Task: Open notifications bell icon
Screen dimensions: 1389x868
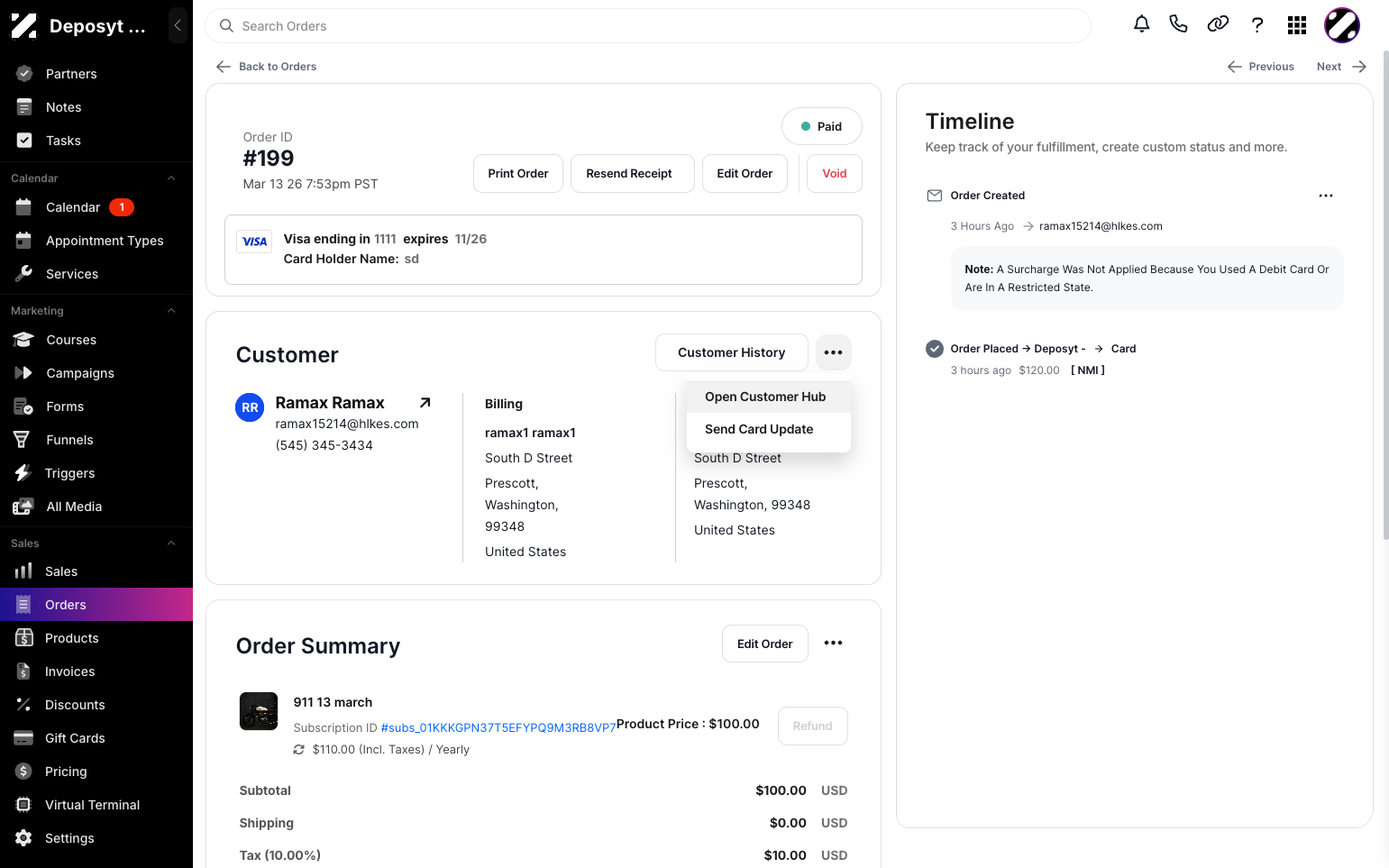Action: pyautogui.click(x=1141, y=24)
